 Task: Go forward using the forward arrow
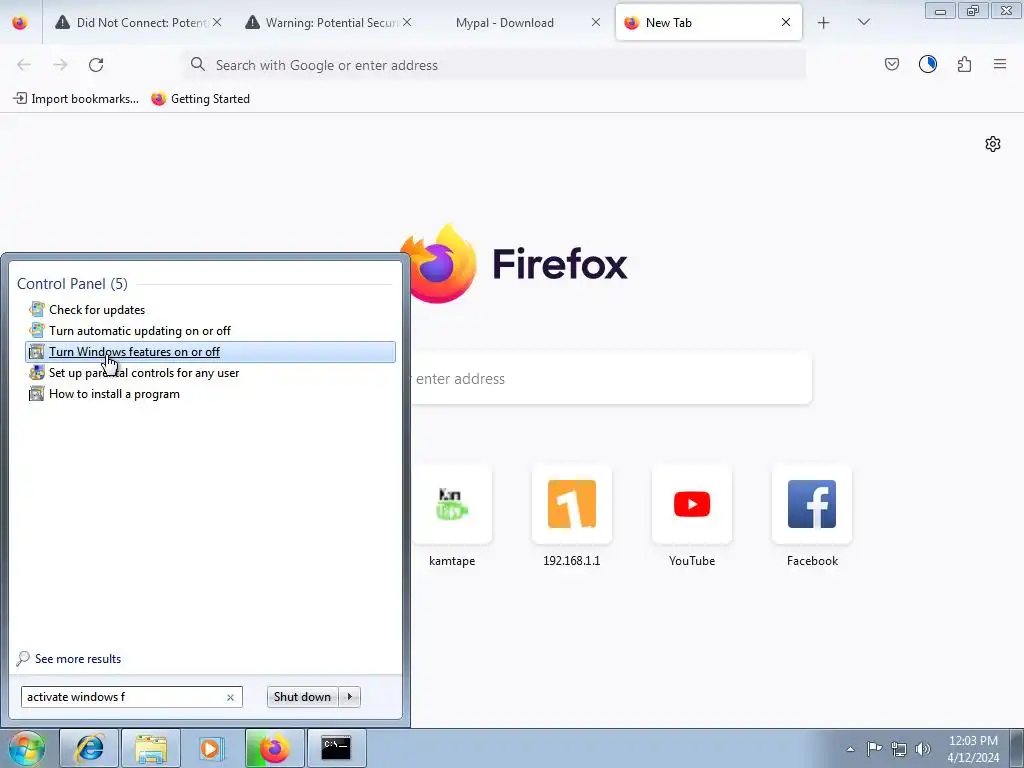coord(60,65)
